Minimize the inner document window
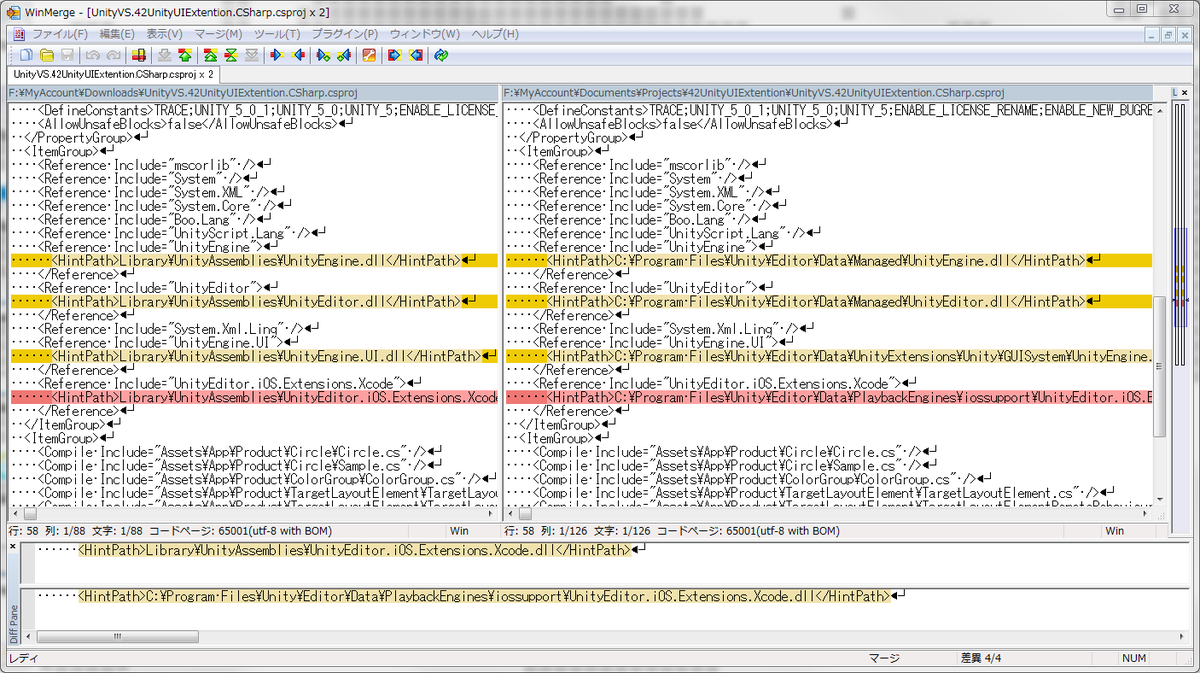Viewport: 1200px width, 673px height. (x=1151, y=34)
